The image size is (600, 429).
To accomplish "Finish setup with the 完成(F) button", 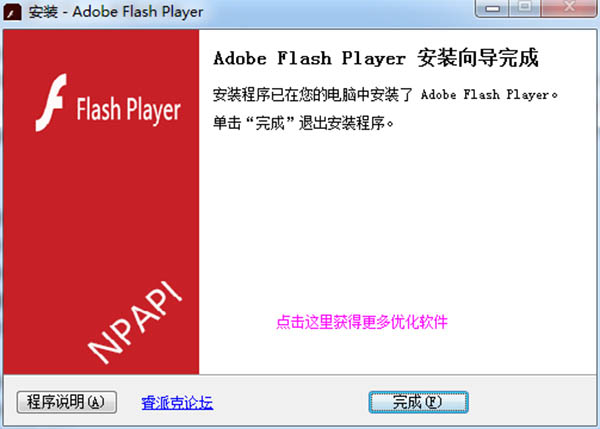I will pos(418,402).
